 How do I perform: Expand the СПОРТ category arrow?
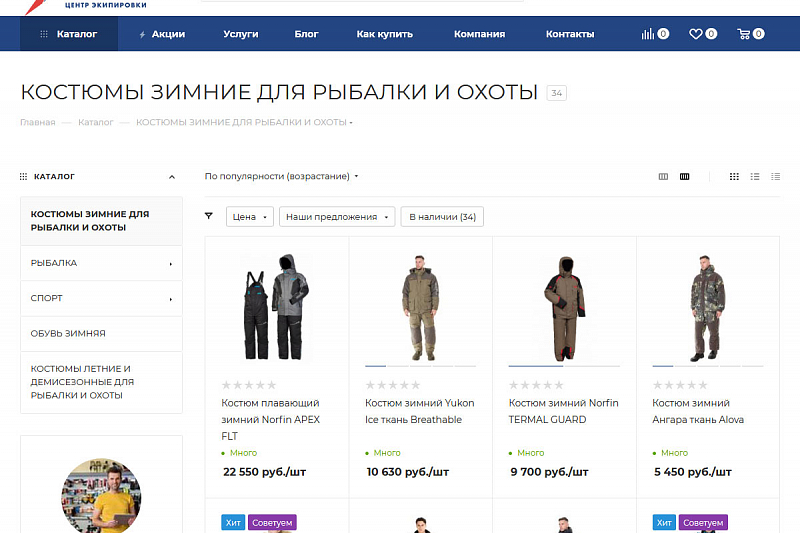(x=171, y=299)
